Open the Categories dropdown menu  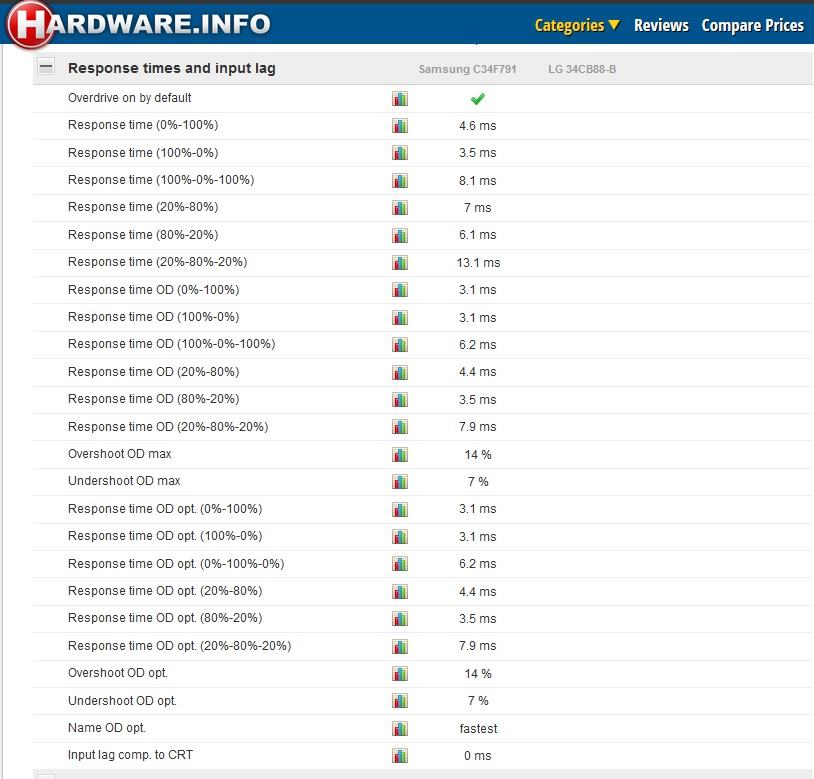577,25
